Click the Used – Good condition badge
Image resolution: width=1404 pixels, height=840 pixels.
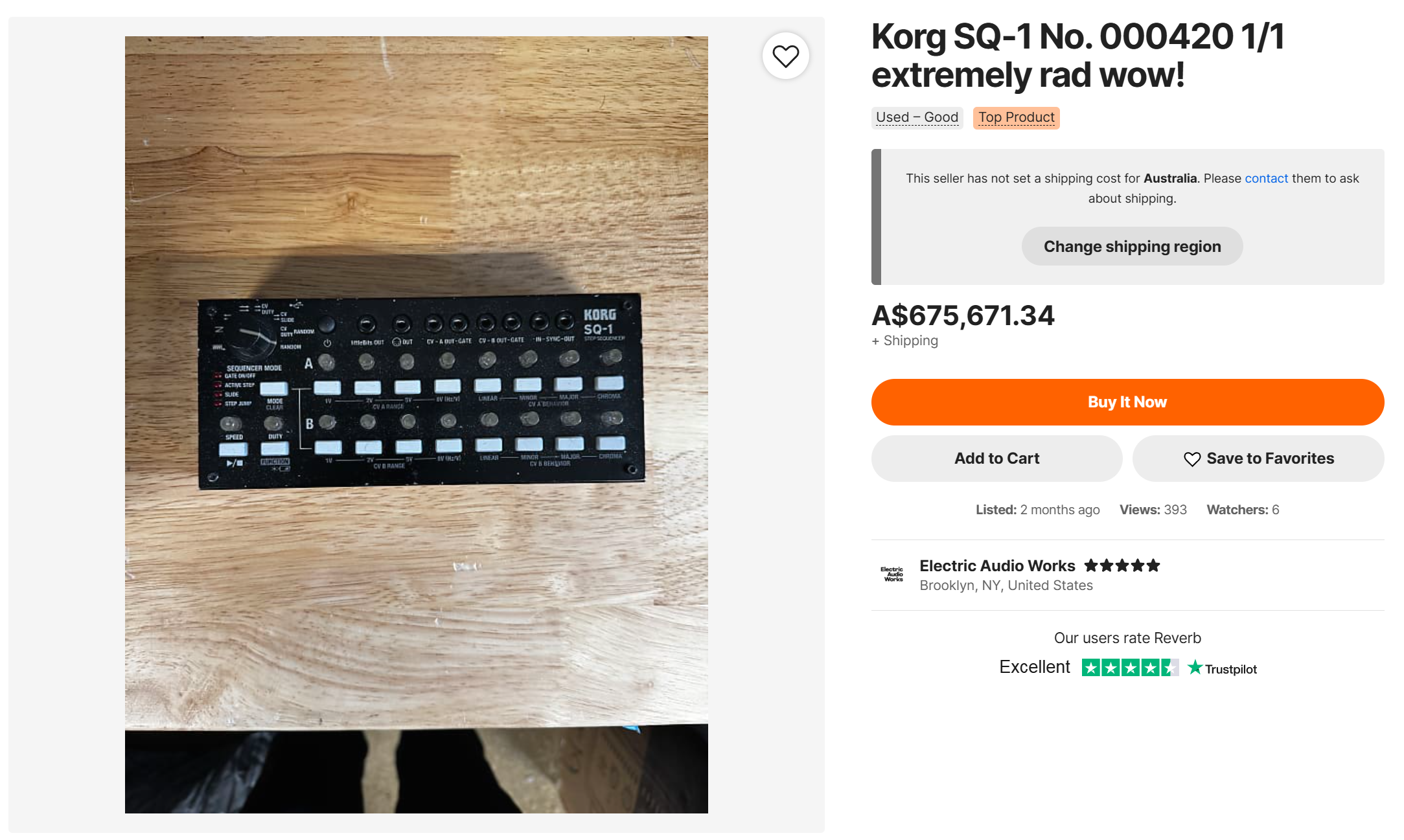coord(917,117)
